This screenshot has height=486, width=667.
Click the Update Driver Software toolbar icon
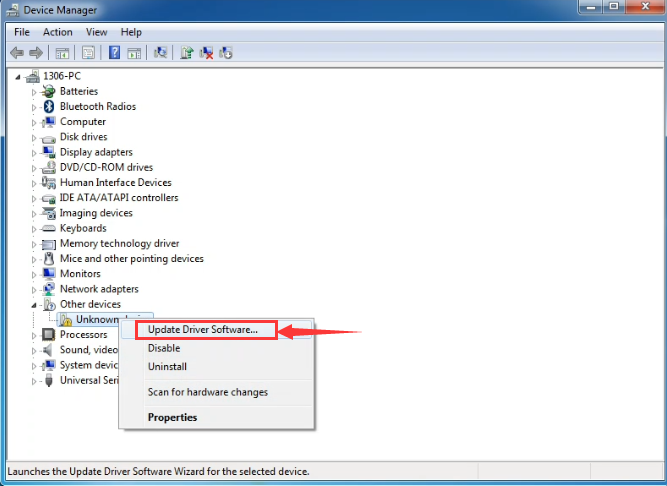[x=186, y=52]
